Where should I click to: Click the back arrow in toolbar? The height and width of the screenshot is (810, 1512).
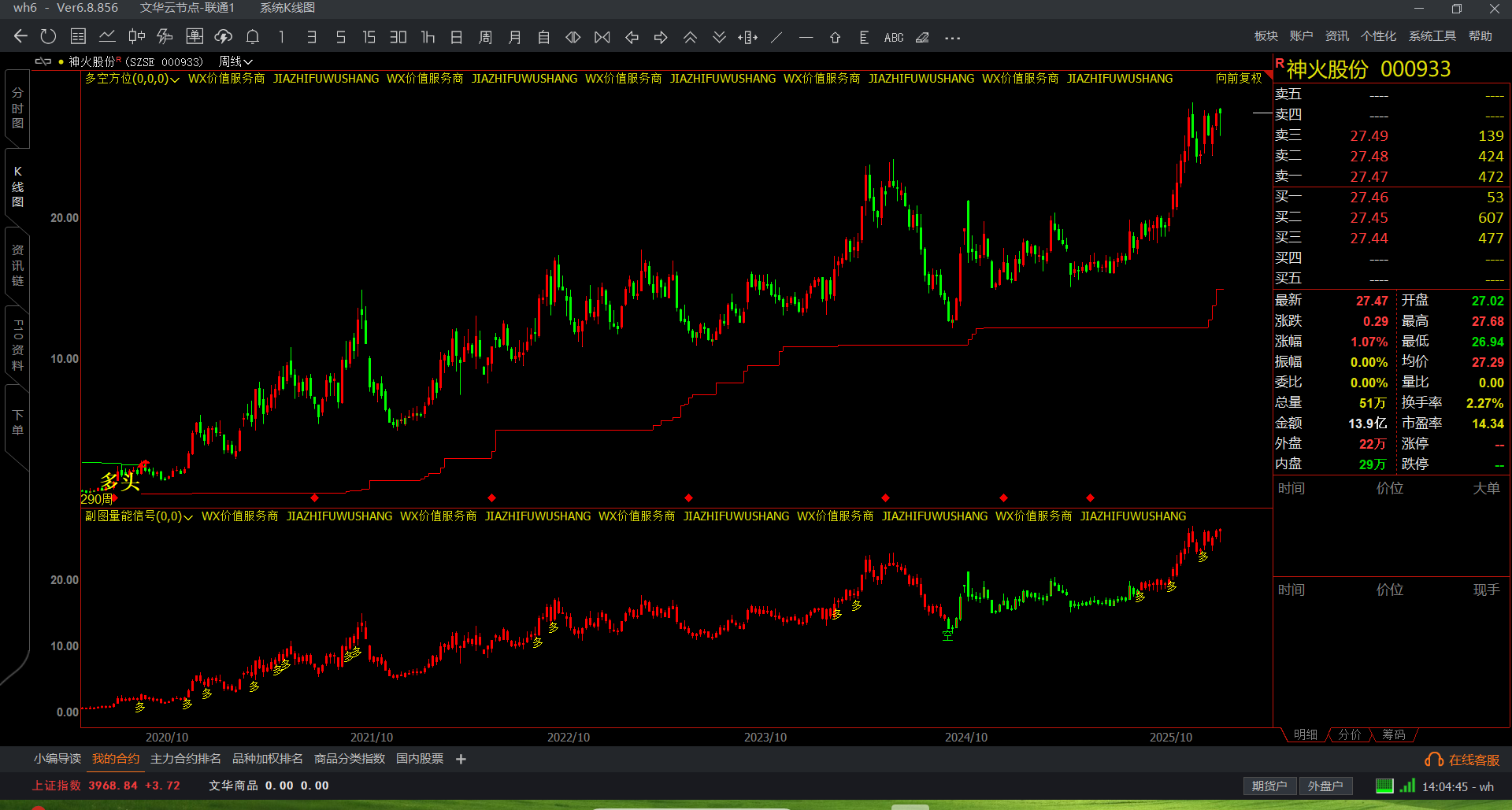(20, 37)
